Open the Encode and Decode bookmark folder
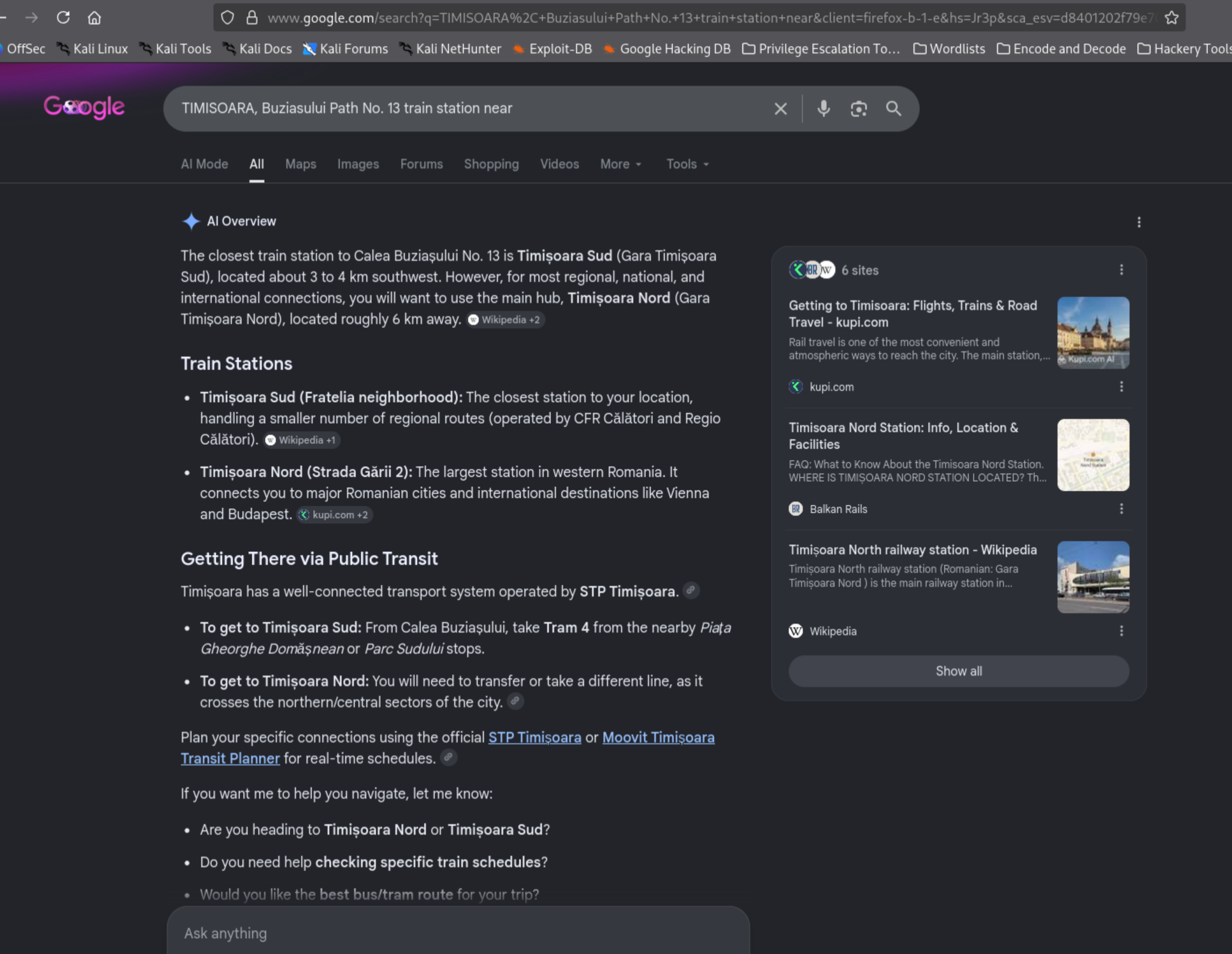1232x954 pixels. click(1061, 49)
